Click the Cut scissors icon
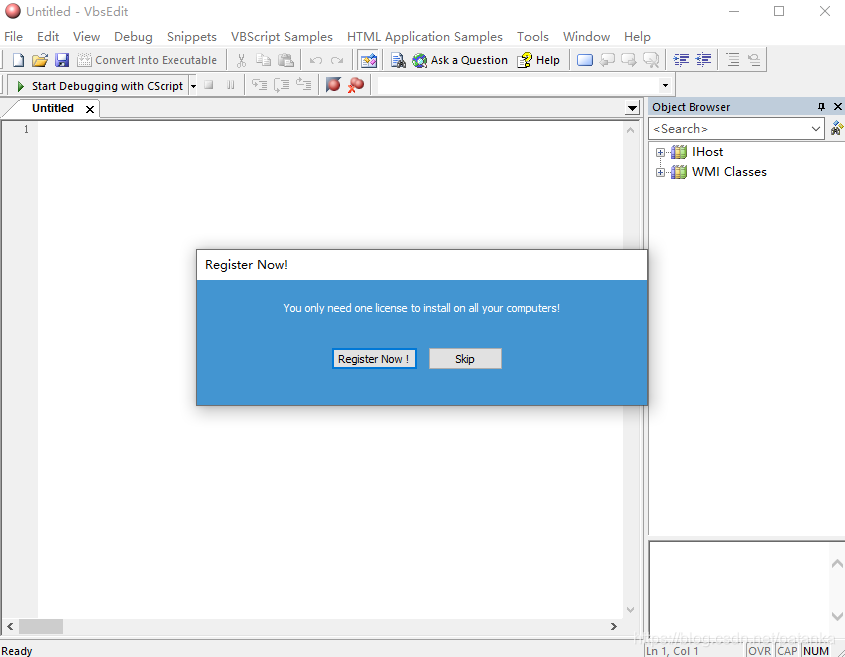 (x=241, y=60)
